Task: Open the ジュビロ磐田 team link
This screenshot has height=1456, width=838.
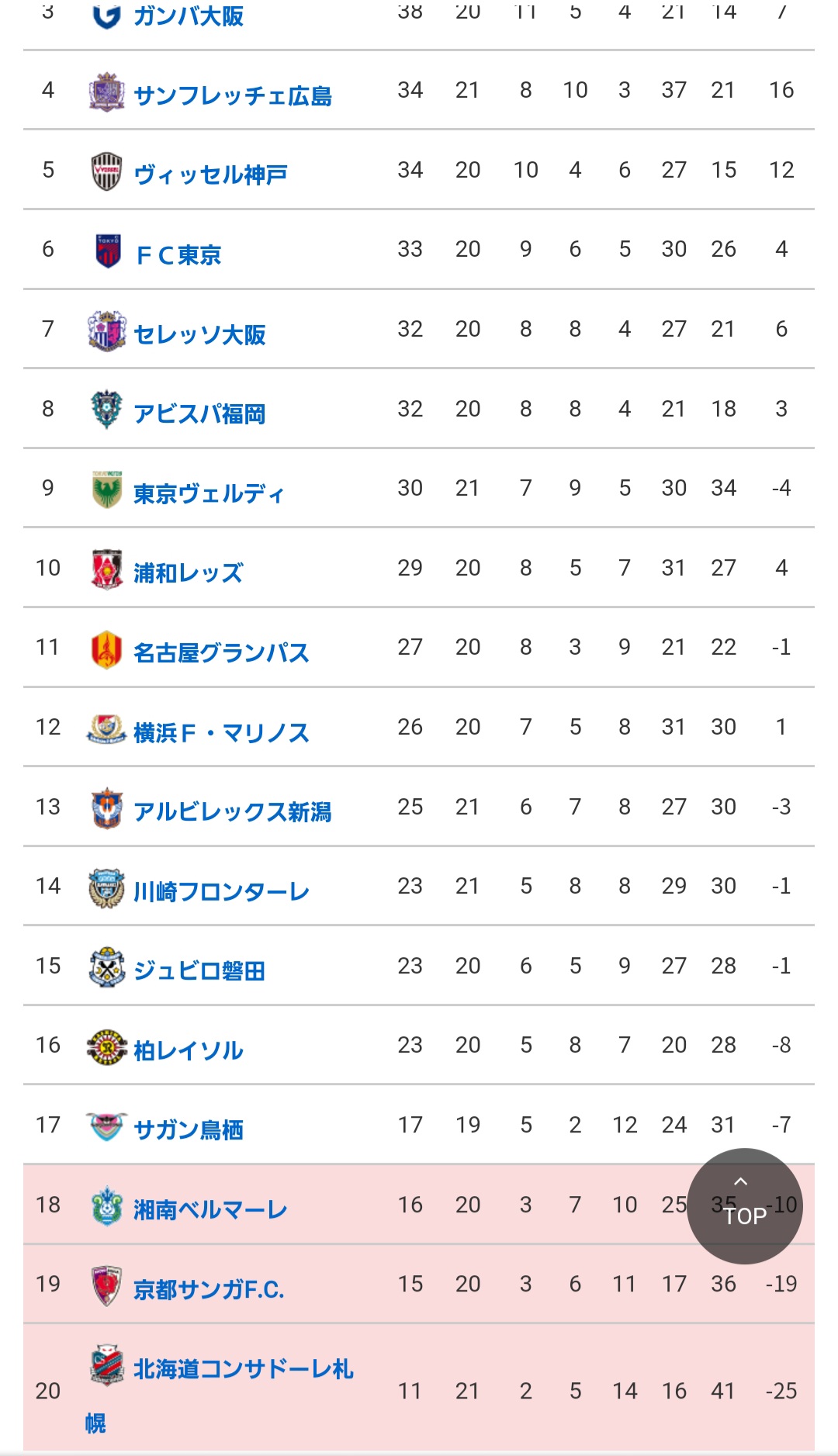Action: tap(199, 971)
